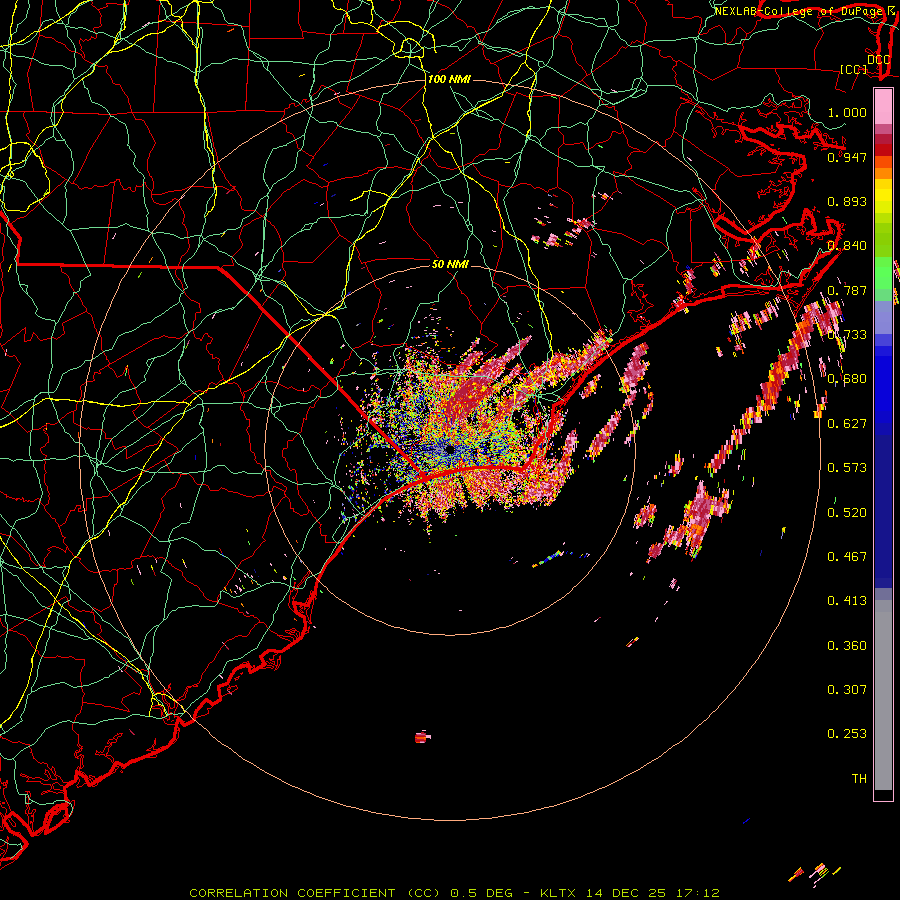Select the 0.467 legend value

tap(847, 557)
